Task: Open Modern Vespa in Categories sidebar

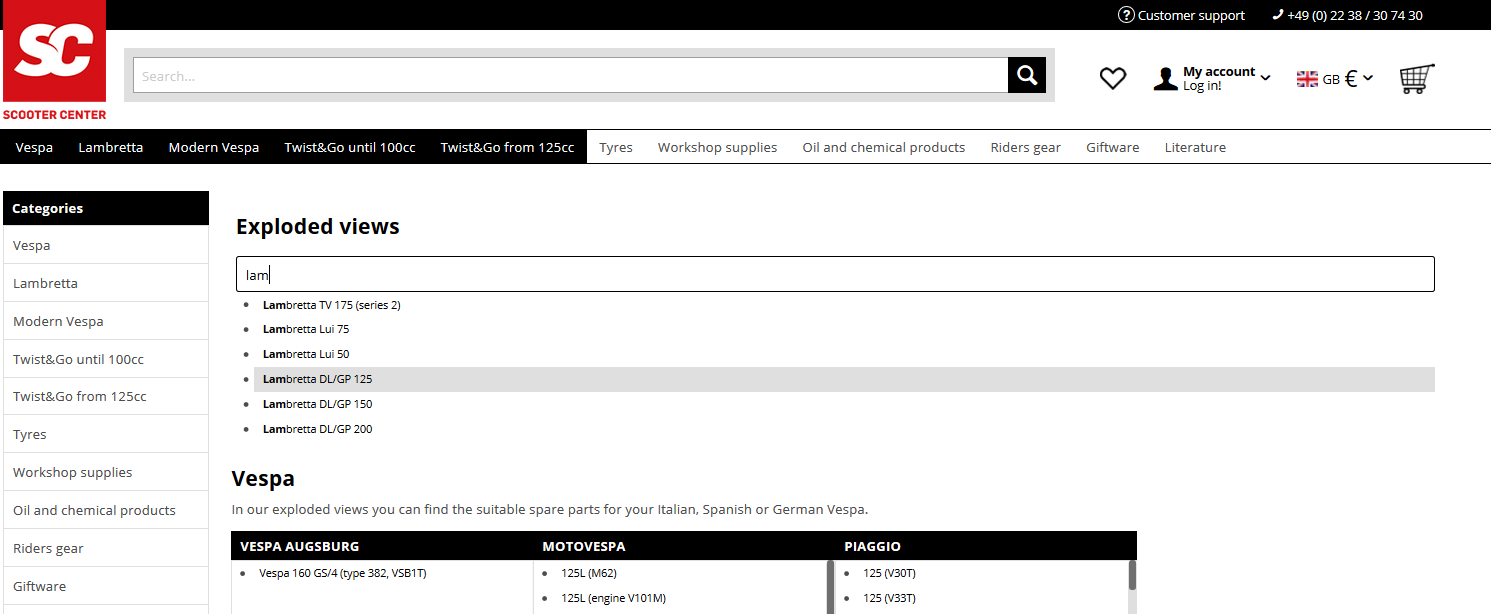Action: tap(106, 321)
